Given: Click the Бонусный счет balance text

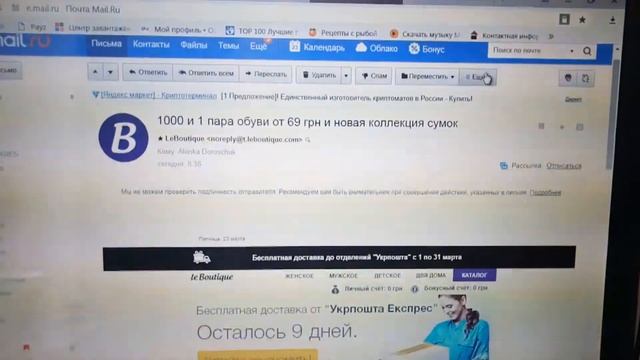Looking at the screenshot, I should pyautogui.click(x=456, y=288).
